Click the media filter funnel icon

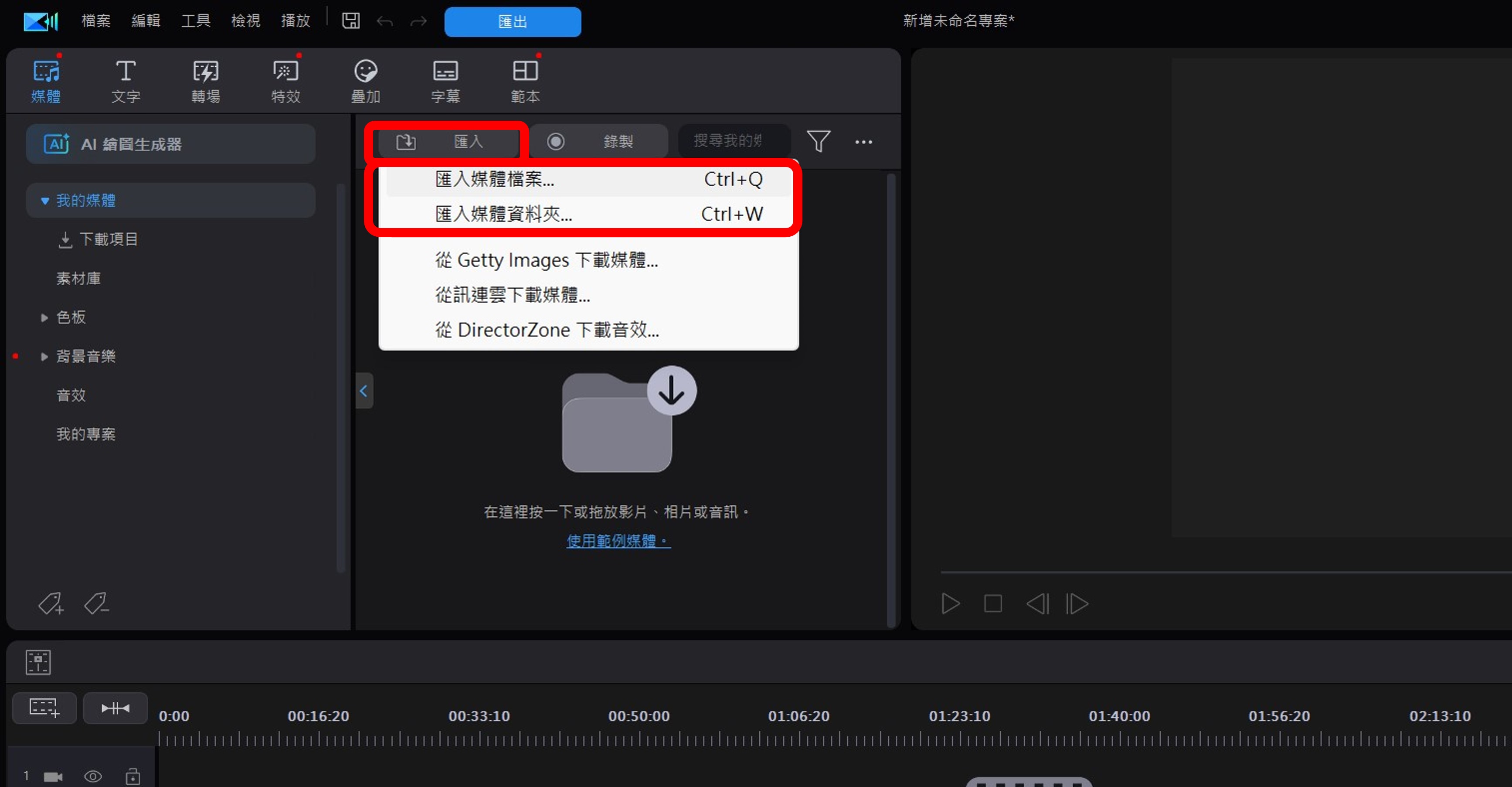(x=818, y=142)
